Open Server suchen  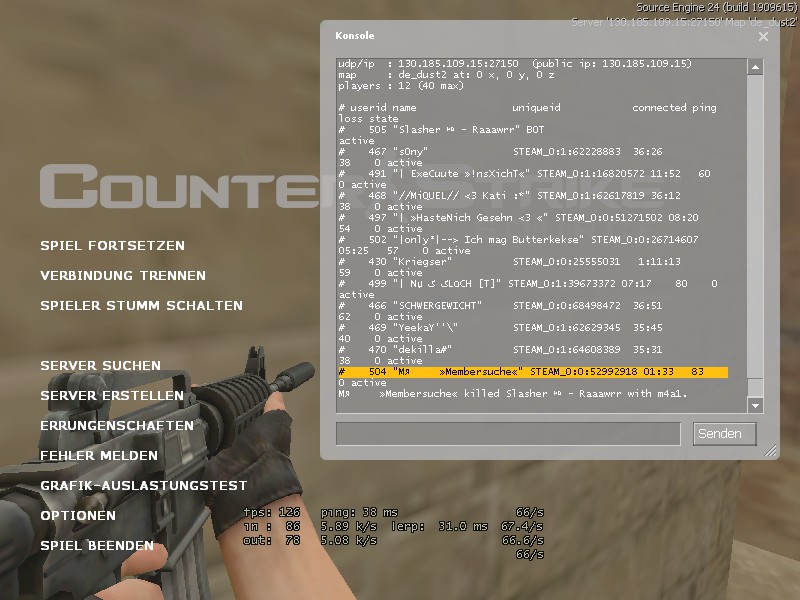101,365
